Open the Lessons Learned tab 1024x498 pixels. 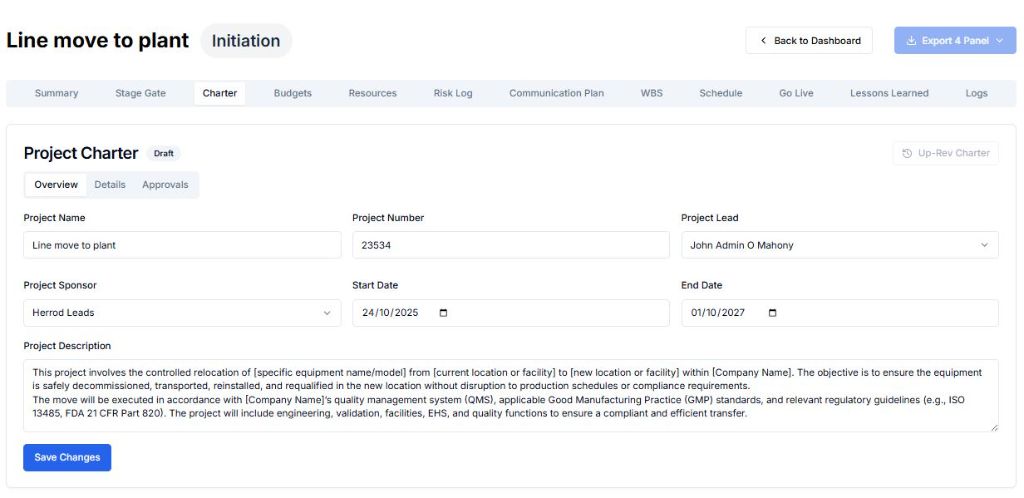click(x=889, y=93)
